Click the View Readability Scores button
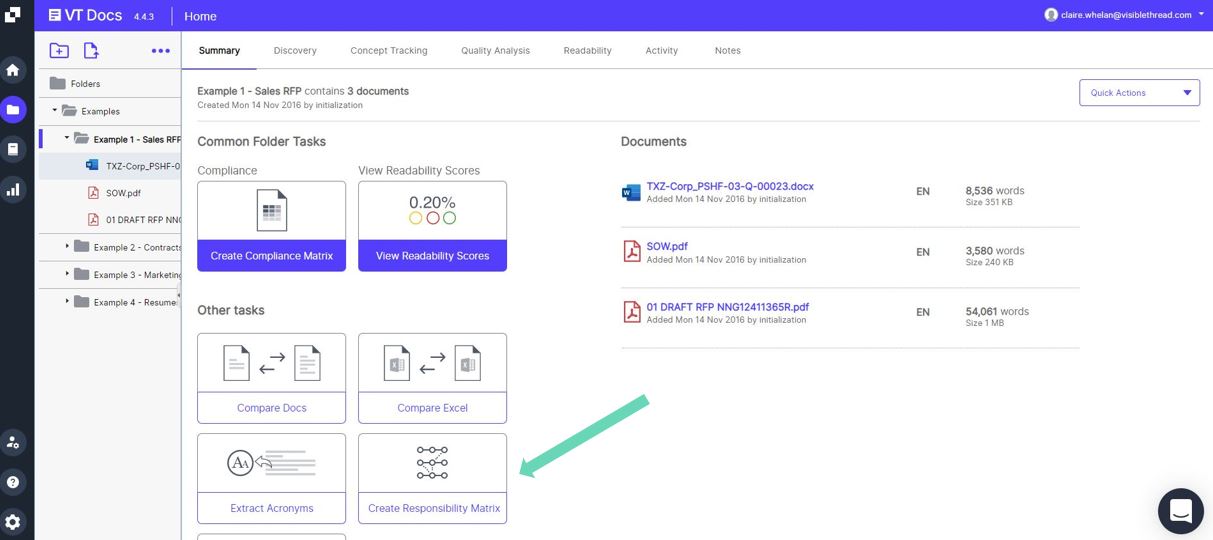 (432, 256)
